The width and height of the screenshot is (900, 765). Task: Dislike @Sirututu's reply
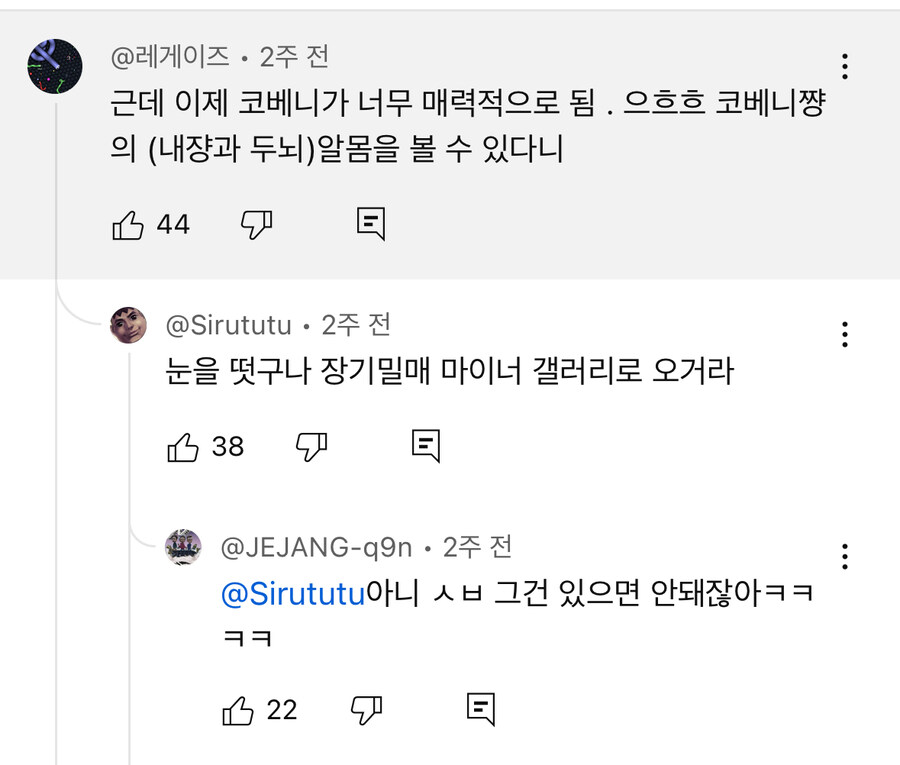[x=312, y=447]
